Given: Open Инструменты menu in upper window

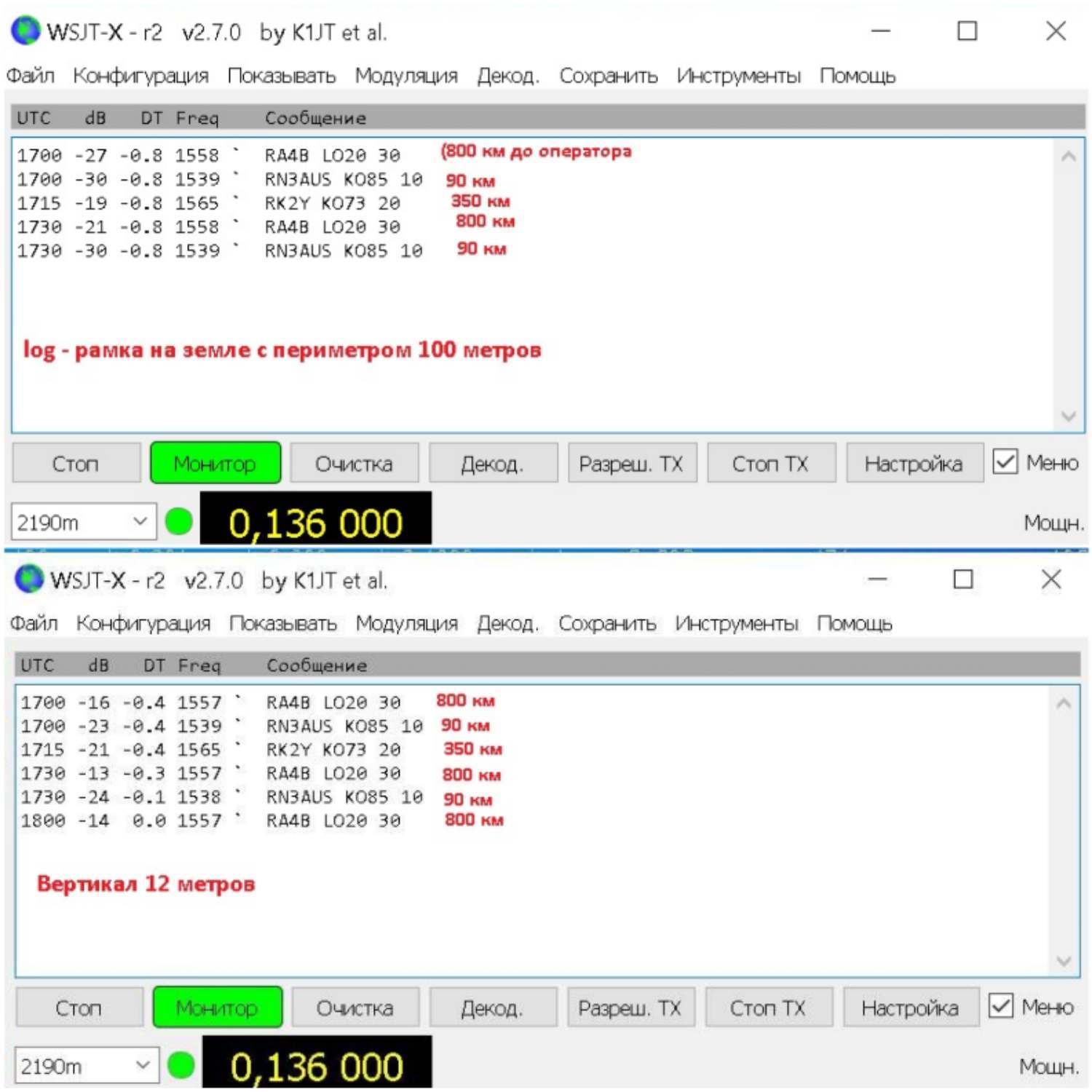Looking at the screenshot, I should [738, 76].
